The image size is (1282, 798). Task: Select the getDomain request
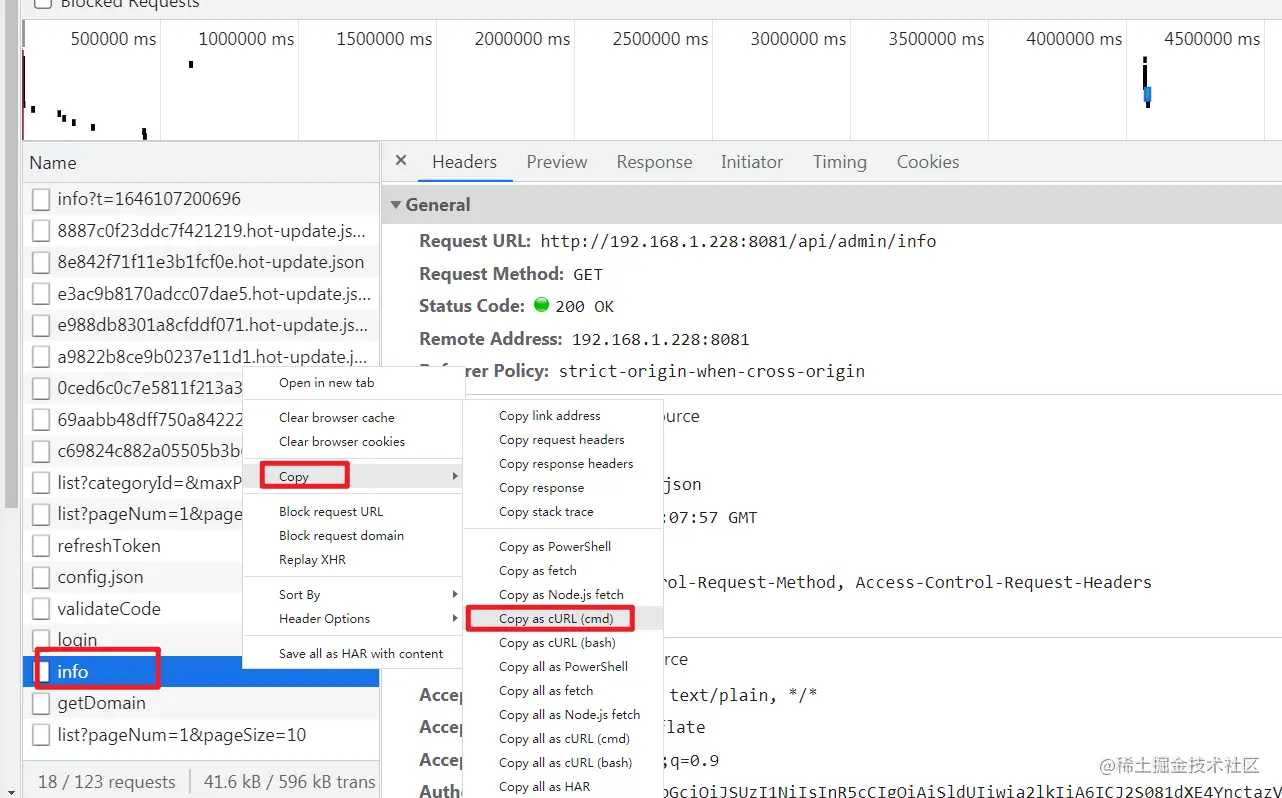[x=201, y=703]
